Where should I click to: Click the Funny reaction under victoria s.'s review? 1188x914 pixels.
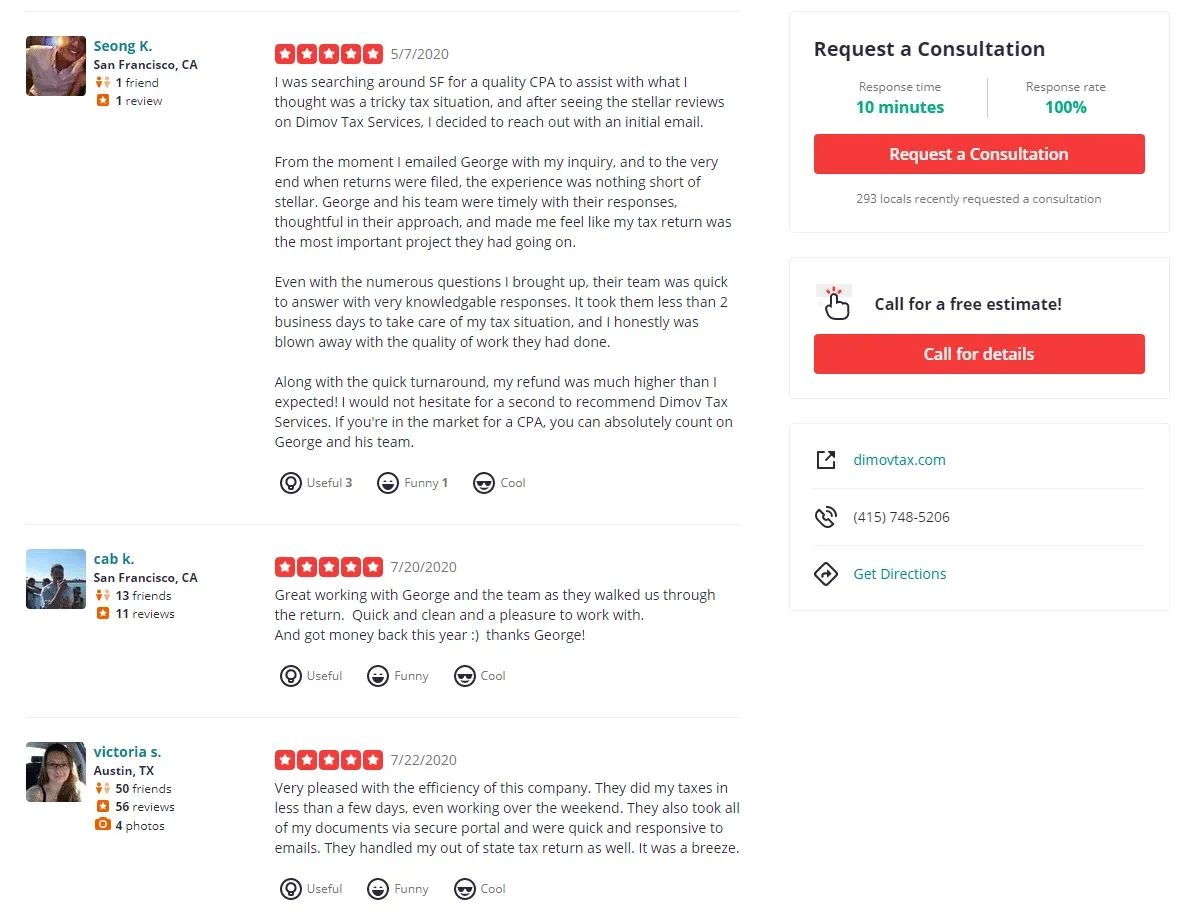[397, 889]
